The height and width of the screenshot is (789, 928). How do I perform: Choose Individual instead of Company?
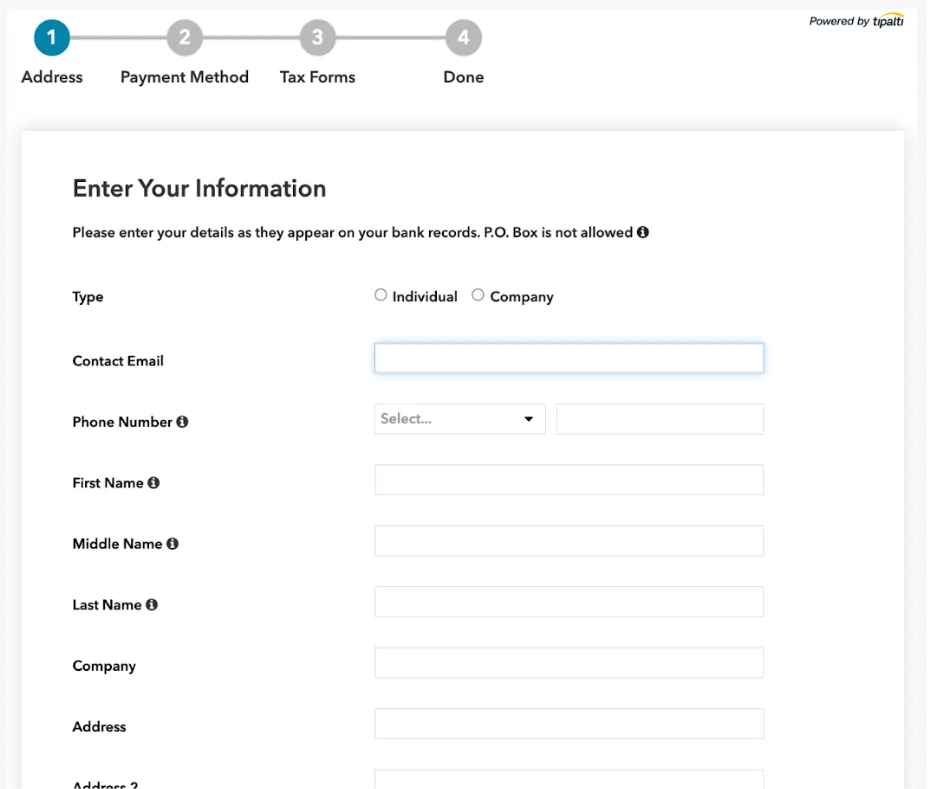pyautogui.click(x=381, y=294)
